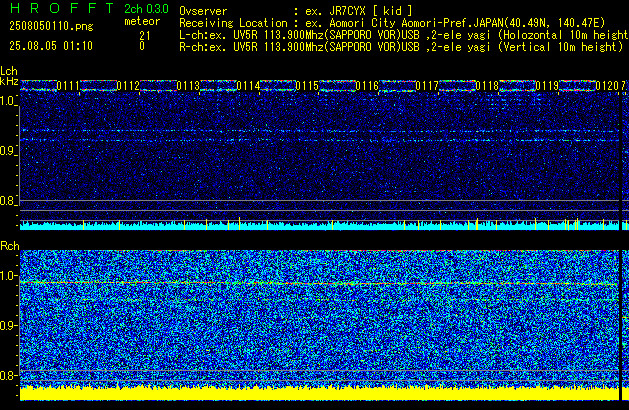Click the L-ch receiver description line

coord(404,35)
